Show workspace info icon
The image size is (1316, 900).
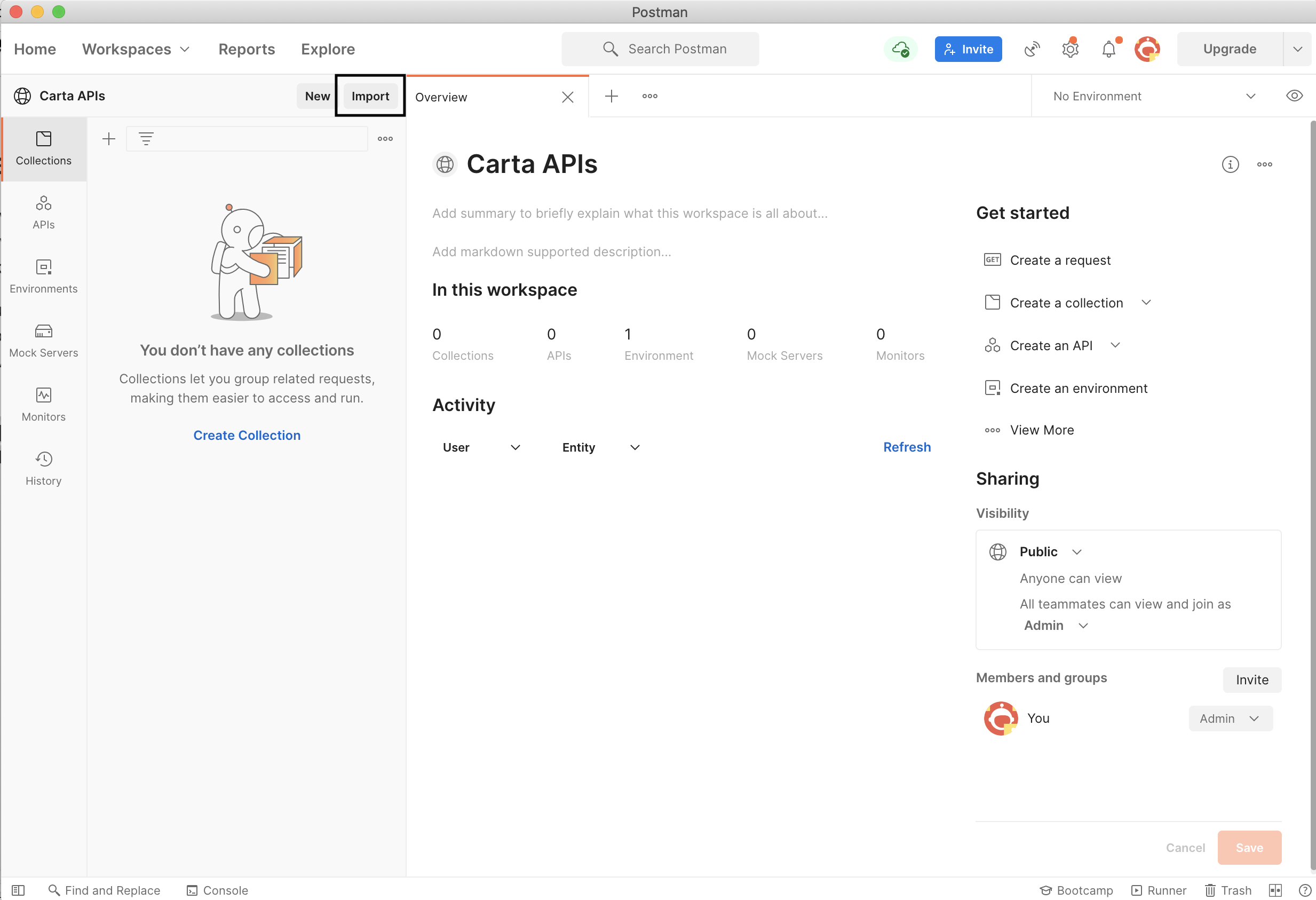click(1230, 164)
